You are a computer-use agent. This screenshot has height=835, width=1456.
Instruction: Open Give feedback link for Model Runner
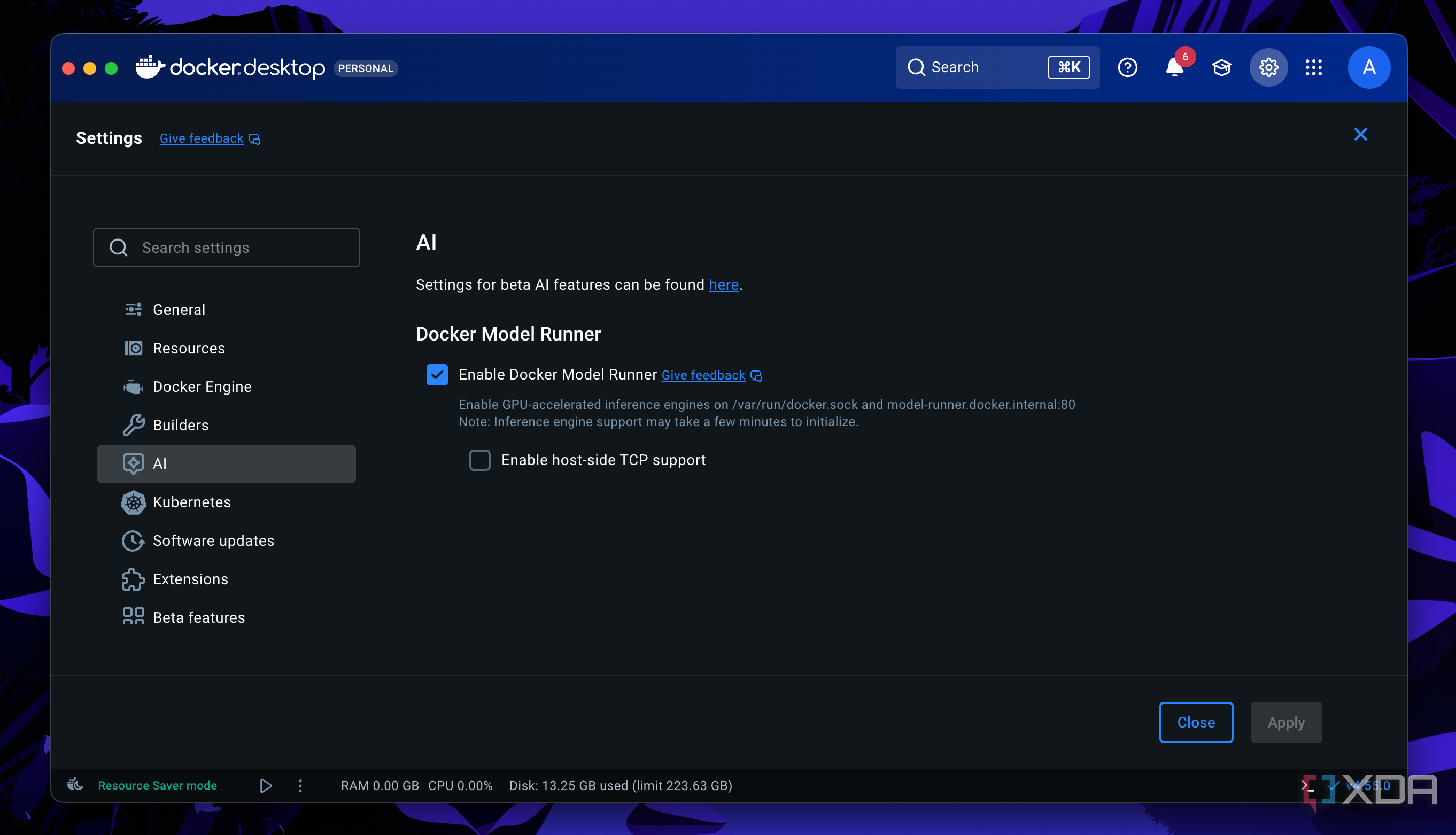click(703, 376)
